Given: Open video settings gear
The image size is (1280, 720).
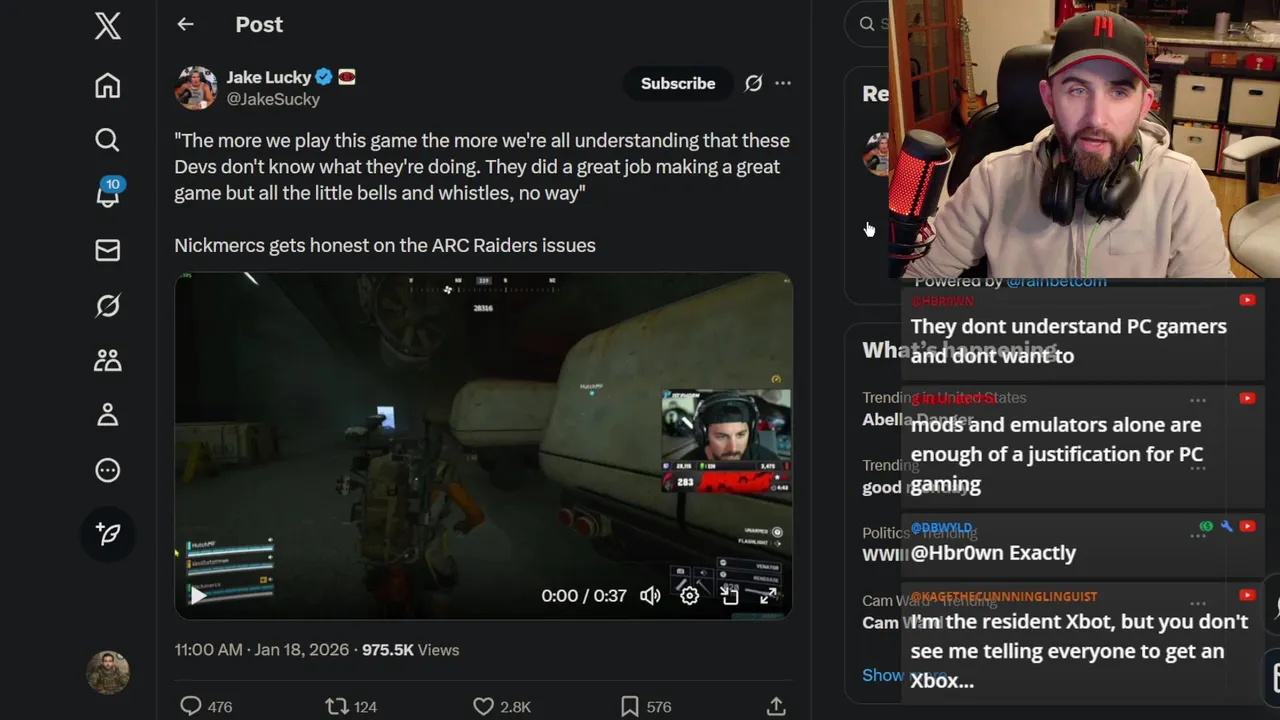Looking at the screenshot, I should 690,596.
